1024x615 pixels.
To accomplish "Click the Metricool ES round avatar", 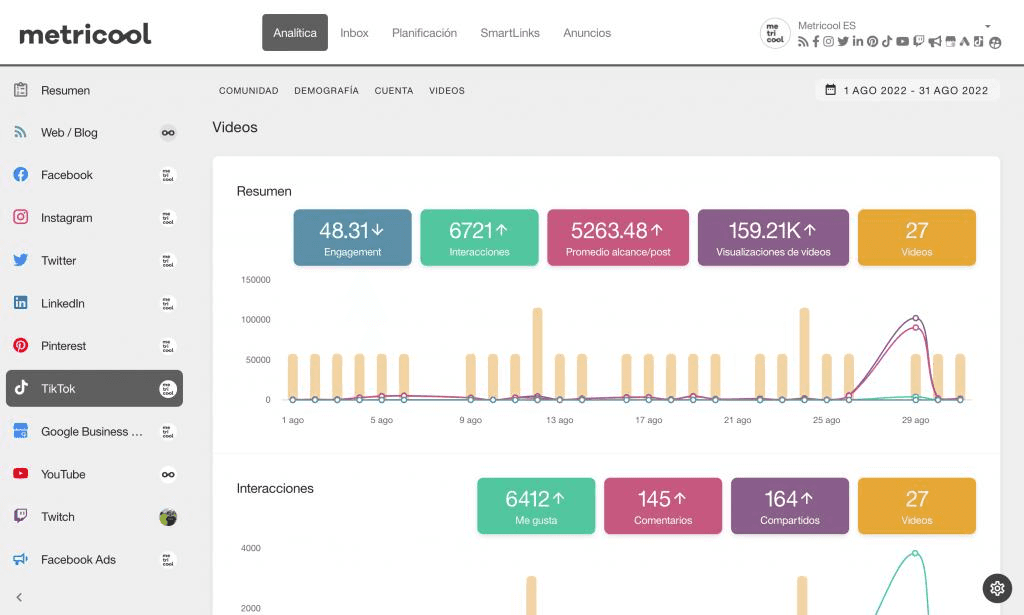I will pos(775,33).
